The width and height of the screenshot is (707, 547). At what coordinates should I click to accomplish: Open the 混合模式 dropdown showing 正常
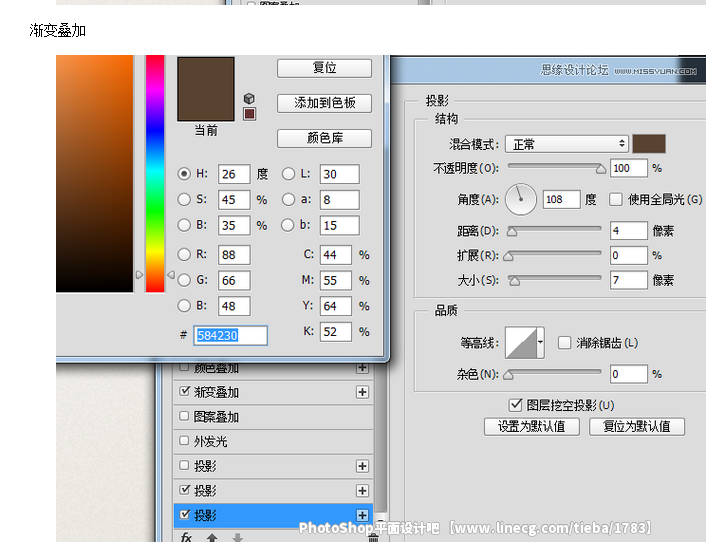tap(567, 144)
